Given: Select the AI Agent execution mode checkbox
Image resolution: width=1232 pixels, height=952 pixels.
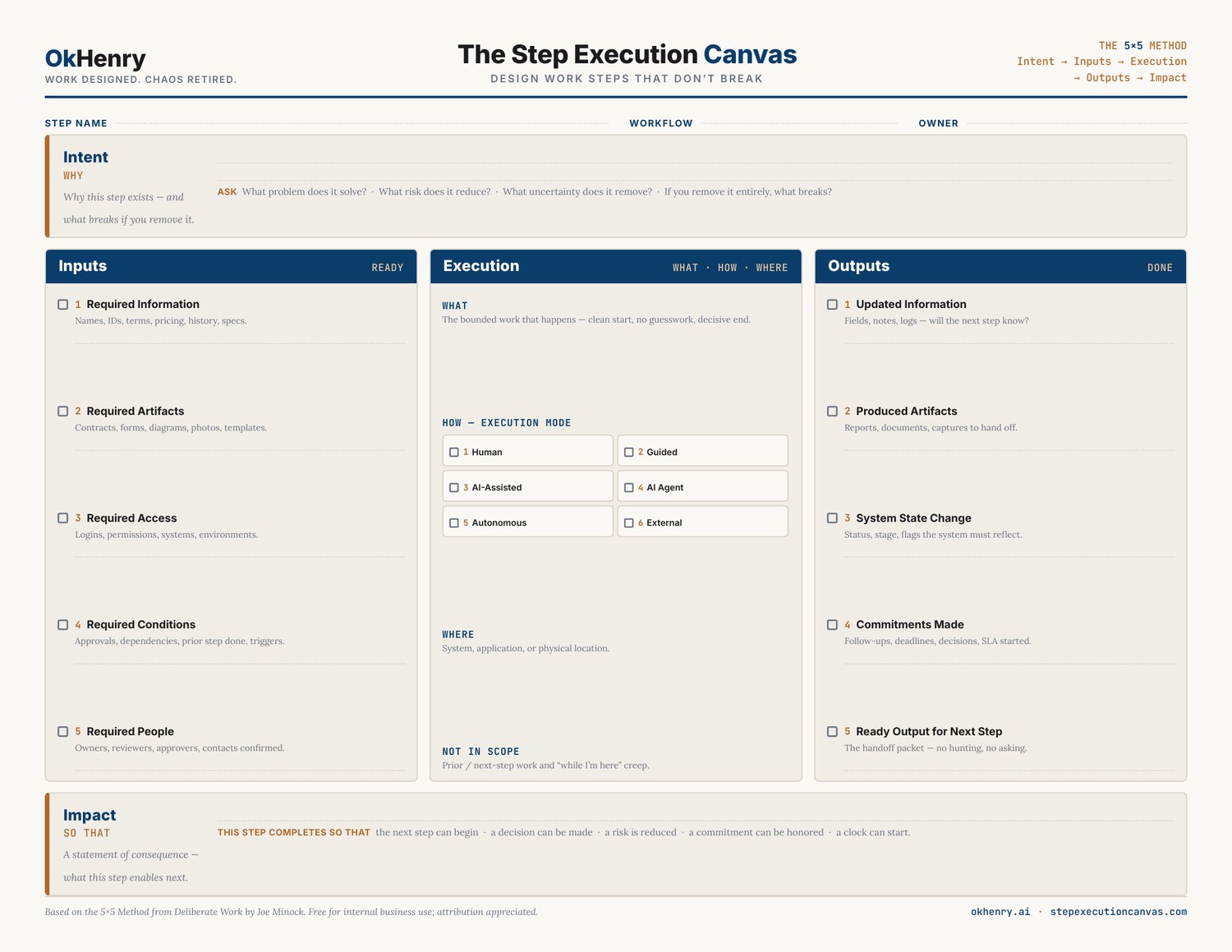Looking at the screenshot, I should (629, 488).
